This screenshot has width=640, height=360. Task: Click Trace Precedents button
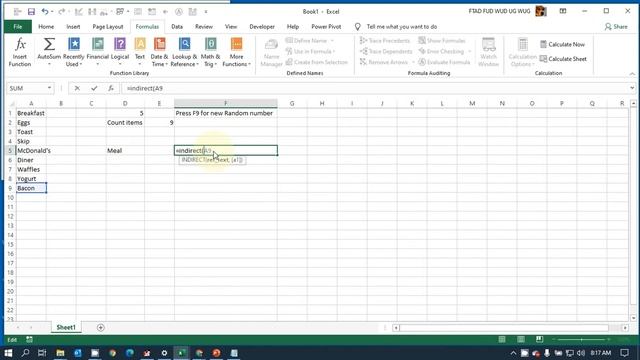pos(385,40)
